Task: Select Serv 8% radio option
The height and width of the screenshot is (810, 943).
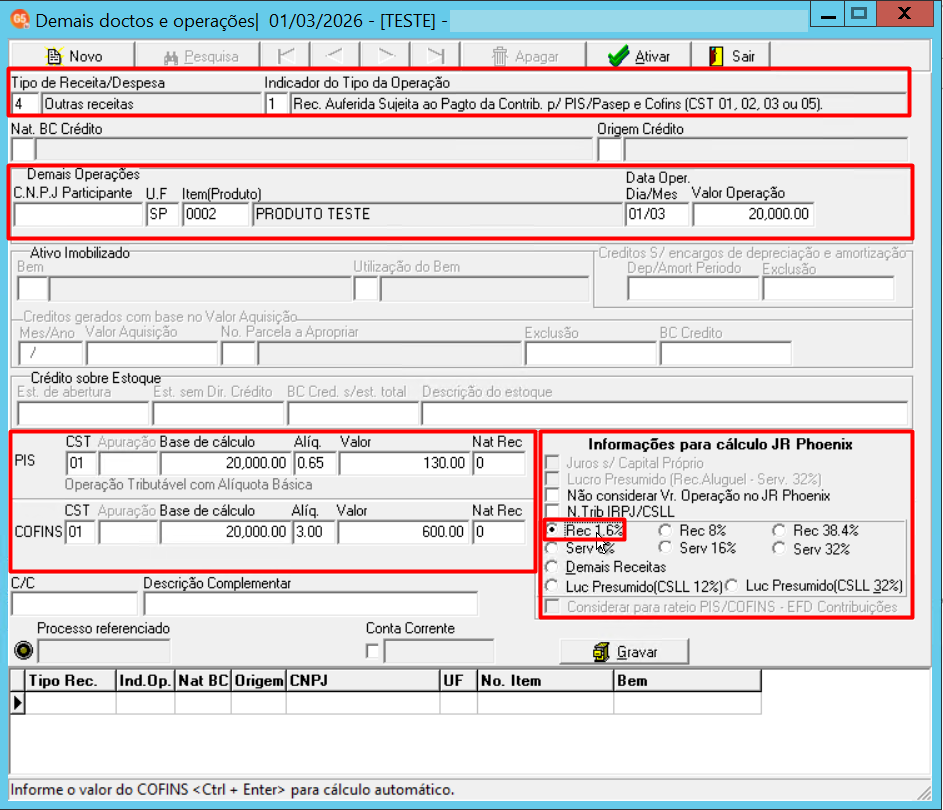Action: click(x=551, y=548)
